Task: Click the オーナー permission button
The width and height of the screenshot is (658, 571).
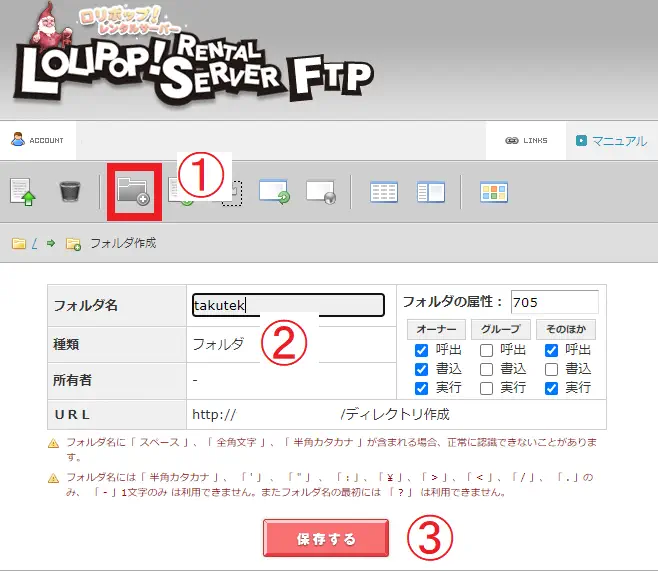Action: pyautogui.click(x=435, y=329)
